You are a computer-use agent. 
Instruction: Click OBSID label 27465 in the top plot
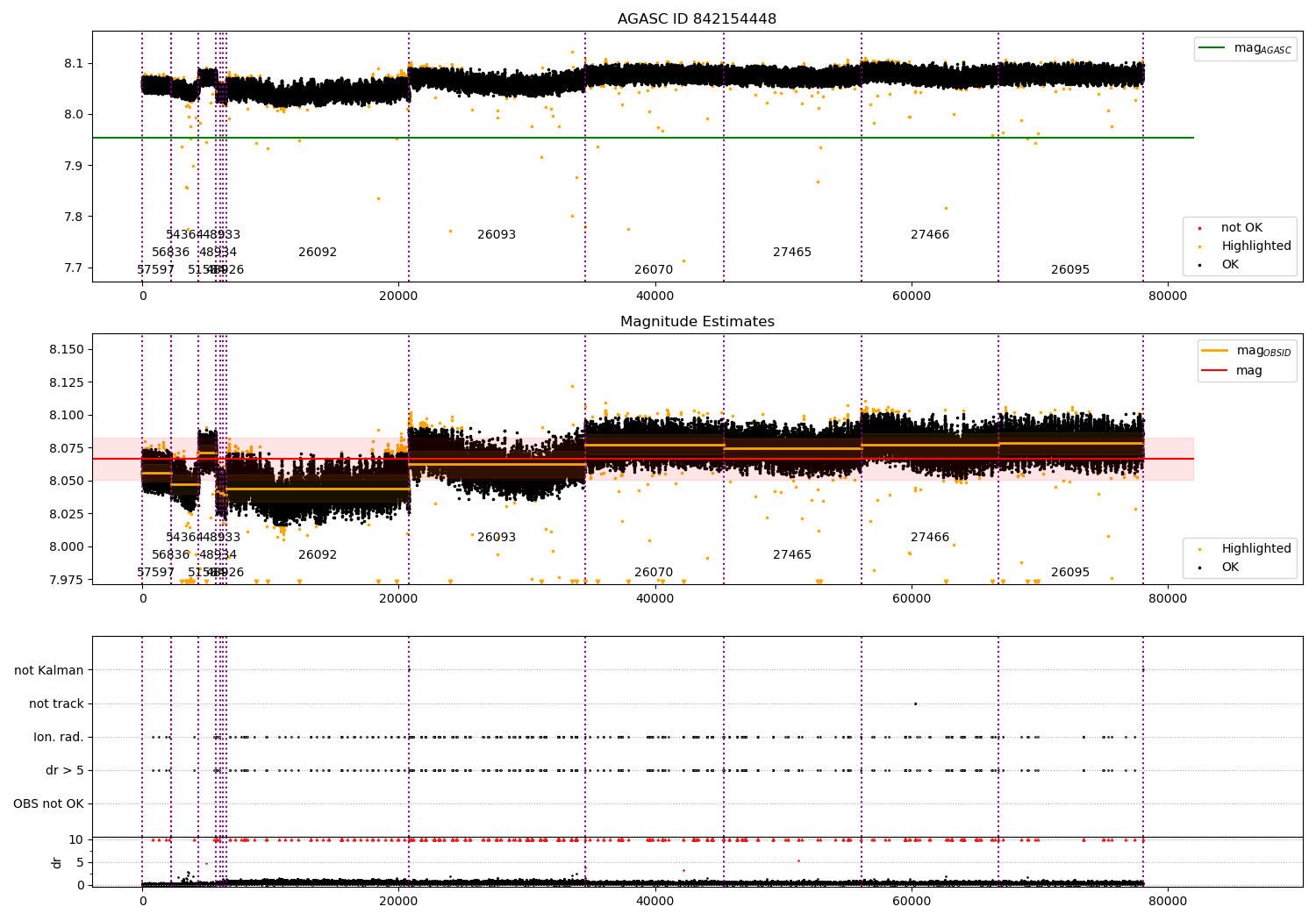792,253
